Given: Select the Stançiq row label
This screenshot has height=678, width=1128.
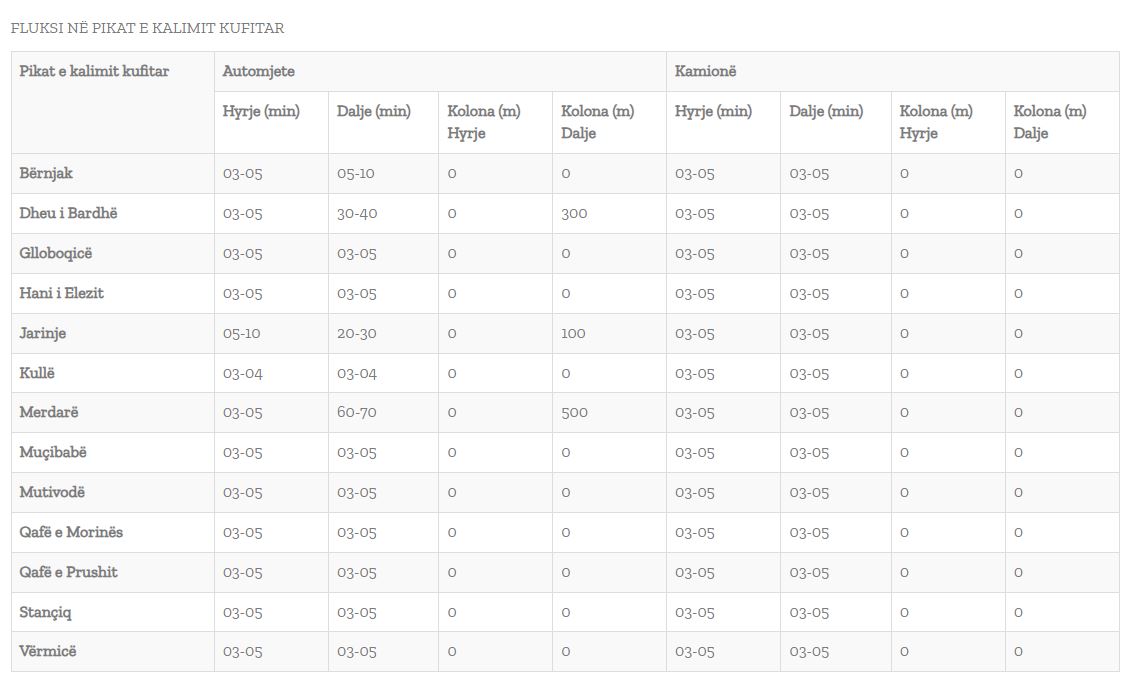Looking at the screenshot, I should (46, 612).
